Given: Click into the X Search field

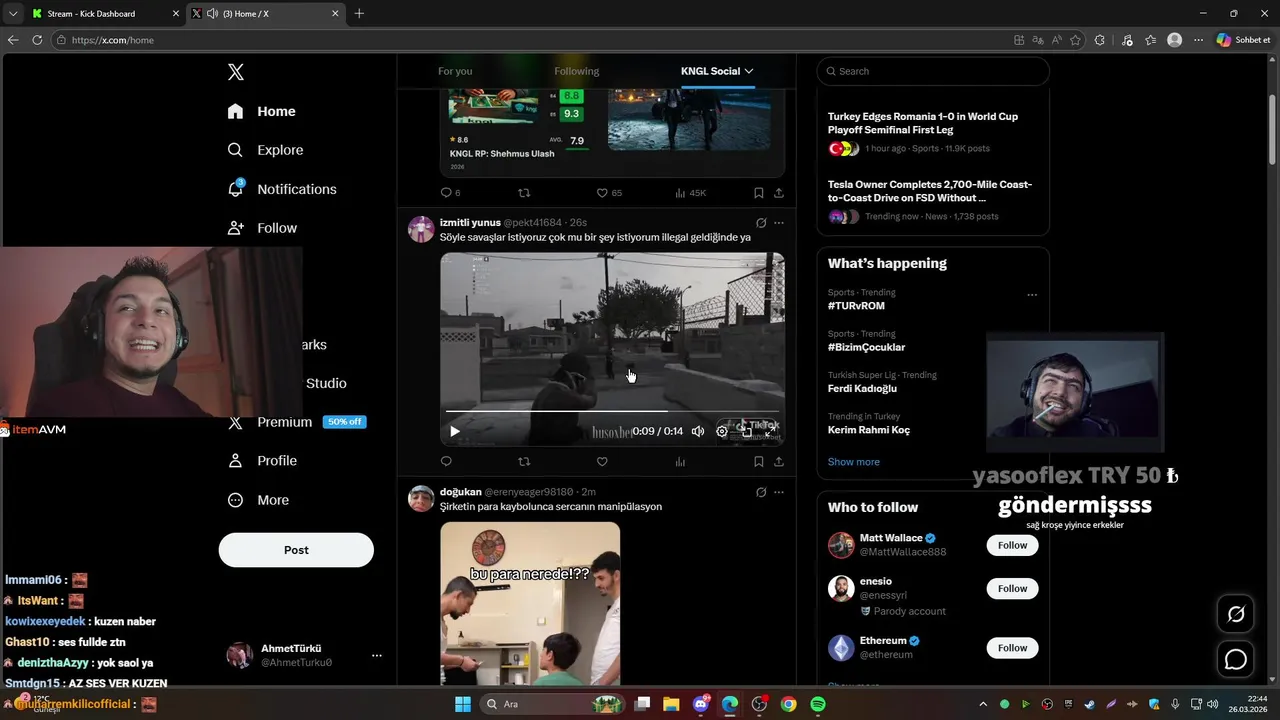Looking at the screenshot, I should click(933, 71).
